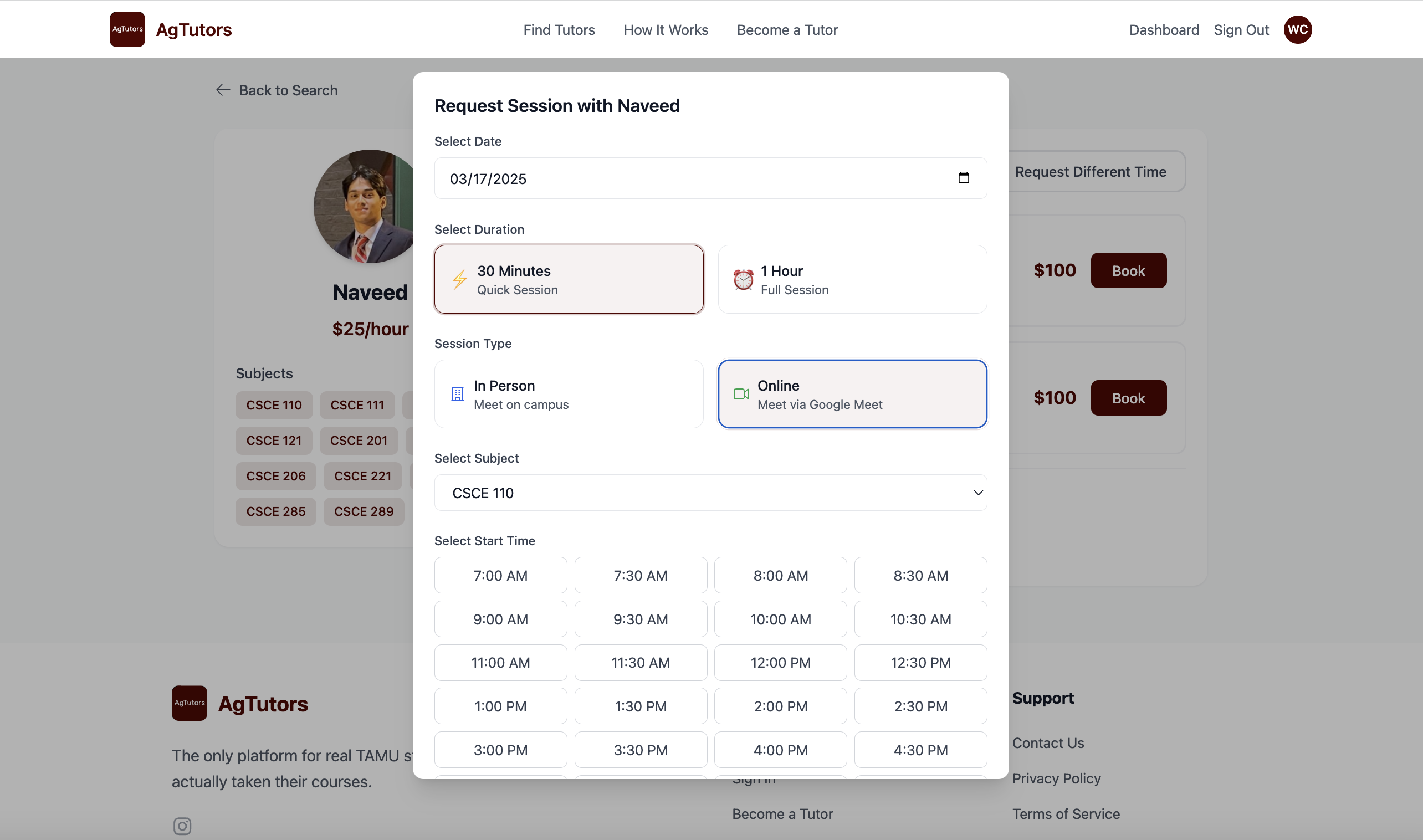The height and width of the screenshot is (840, 1423).
Task: Click the video camera icon for Online
Action: point(741,394)
